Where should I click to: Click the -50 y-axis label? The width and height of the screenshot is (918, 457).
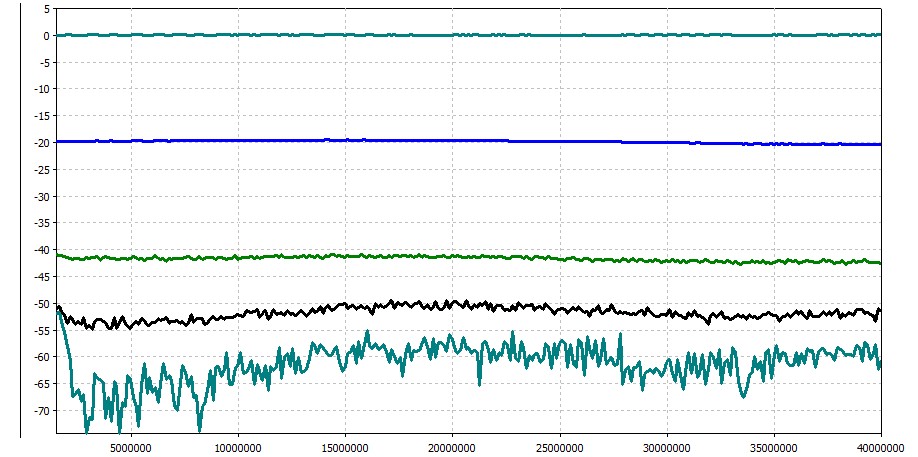(x=41, y=304)
